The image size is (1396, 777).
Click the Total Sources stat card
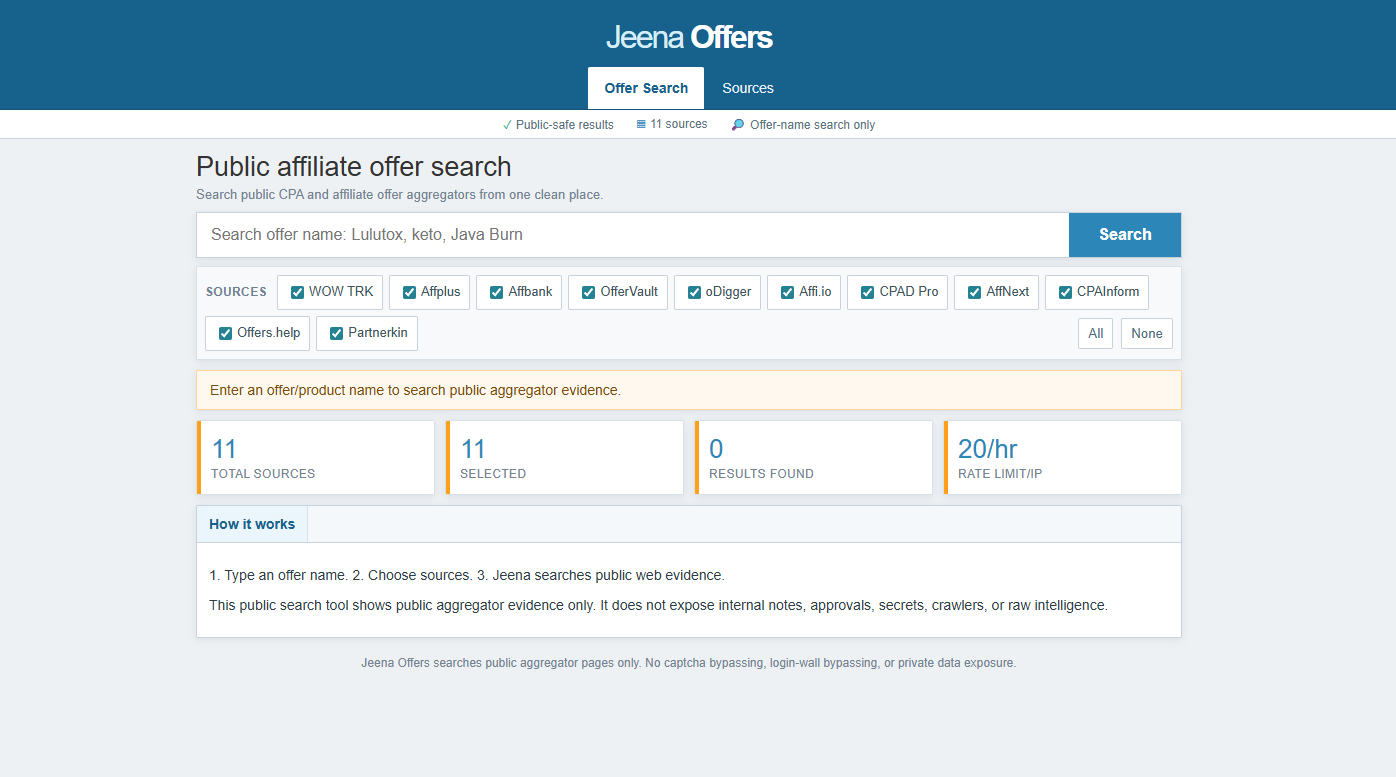pyautogui.click(x=316, y=457)
